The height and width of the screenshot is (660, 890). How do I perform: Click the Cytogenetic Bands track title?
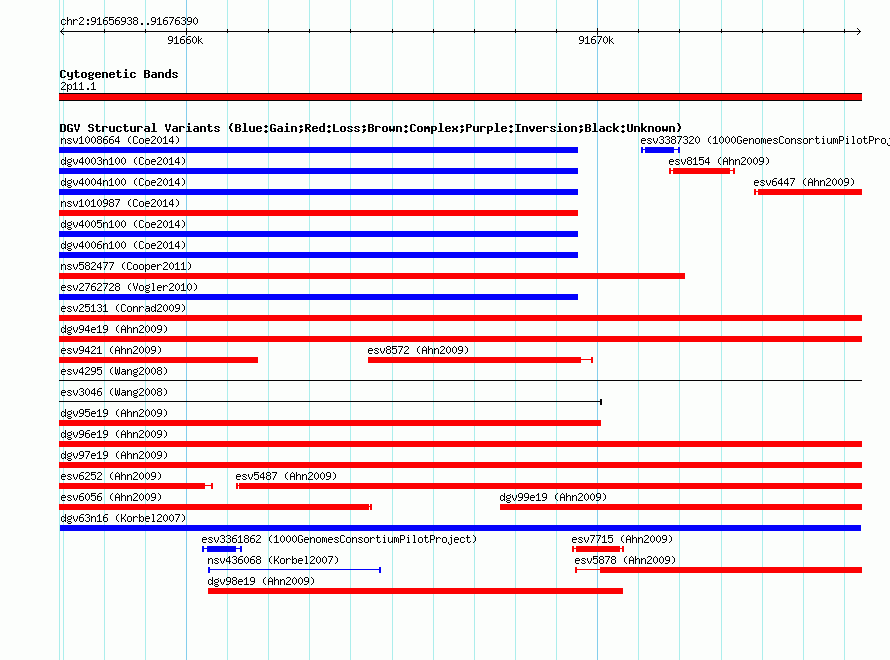coord(119,74)
